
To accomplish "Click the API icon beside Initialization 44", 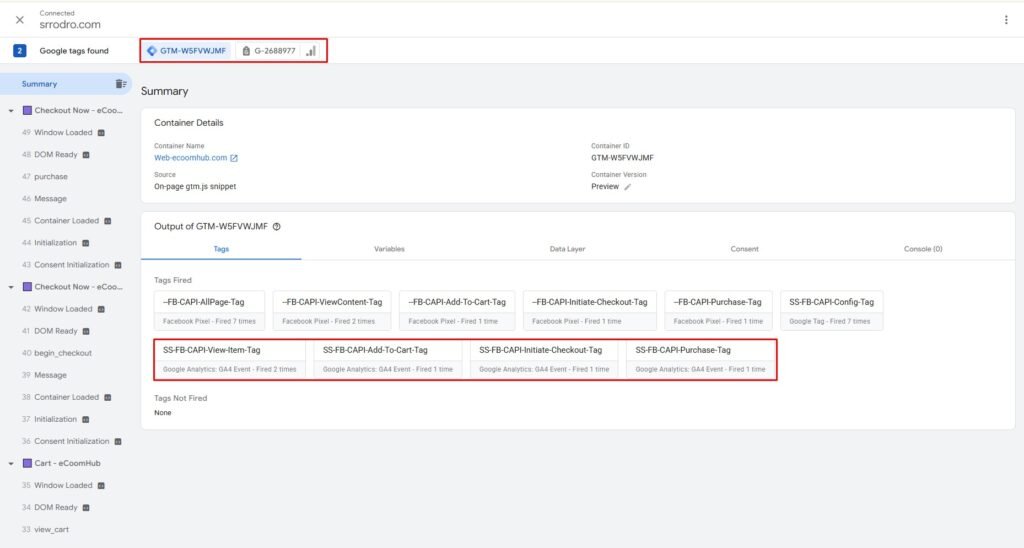I will [86, 243].
